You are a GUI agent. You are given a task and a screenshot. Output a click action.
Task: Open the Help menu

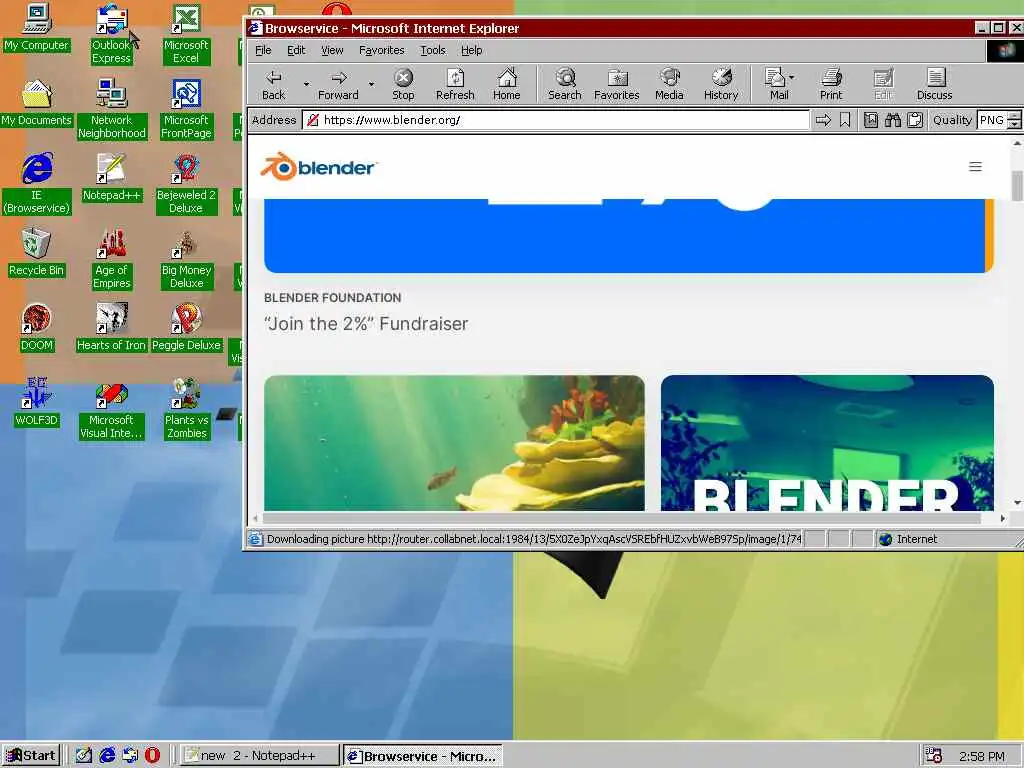click(472, 50)
